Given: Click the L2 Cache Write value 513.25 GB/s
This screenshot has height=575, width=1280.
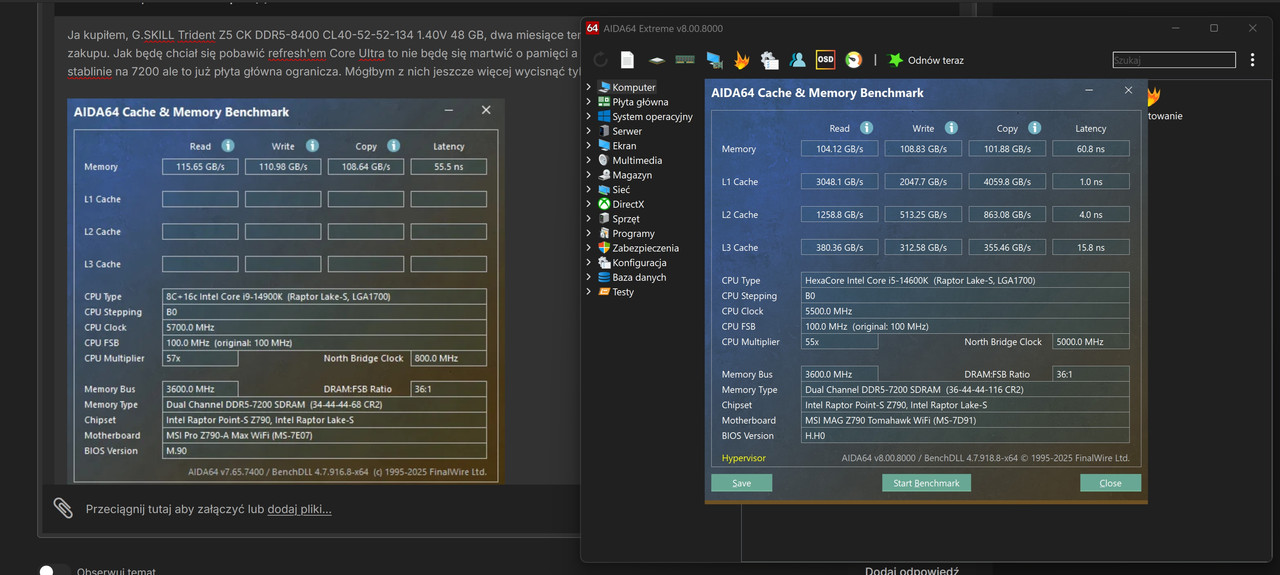Looking at the screenshot, I should coord(923,215).
